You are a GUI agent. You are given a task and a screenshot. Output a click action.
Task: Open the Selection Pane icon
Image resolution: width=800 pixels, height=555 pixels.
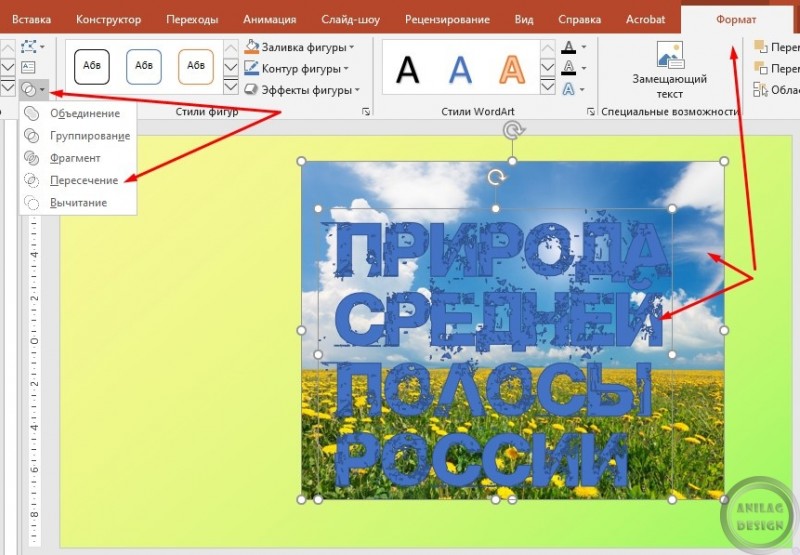[761, 90]
